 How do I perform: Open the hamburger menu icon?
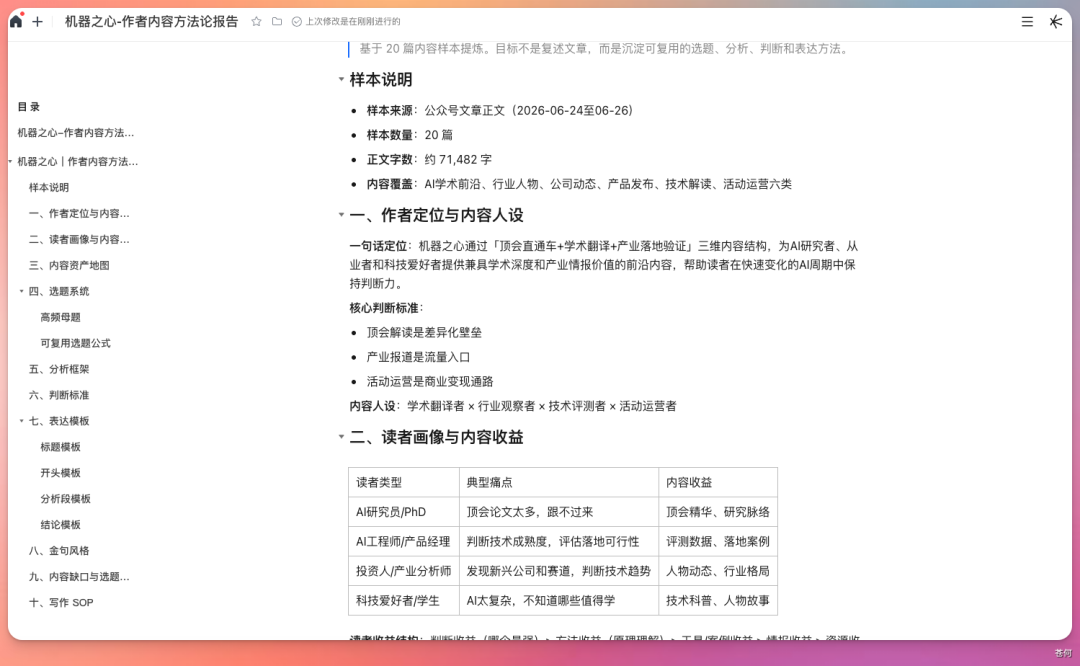point(1027,21)
